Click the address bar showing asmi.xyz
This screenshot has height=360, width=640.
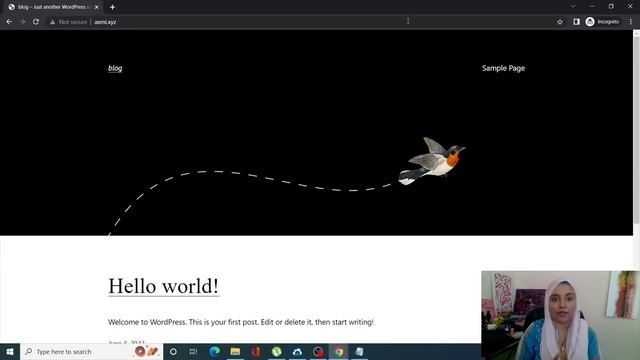pyautogui.click(x=302, y=22)
